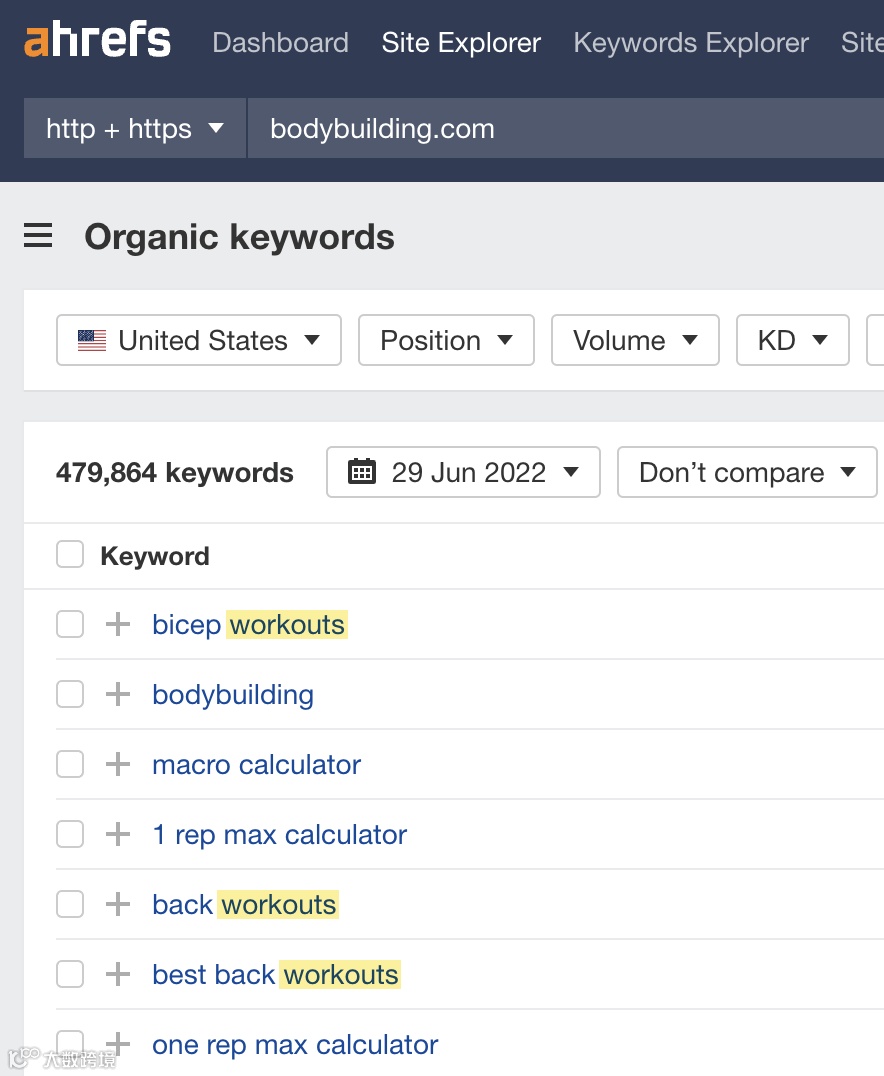Click the calendar icon in the date selector
This screenshot has height=1076, width=884.
(x=362, y=471)
